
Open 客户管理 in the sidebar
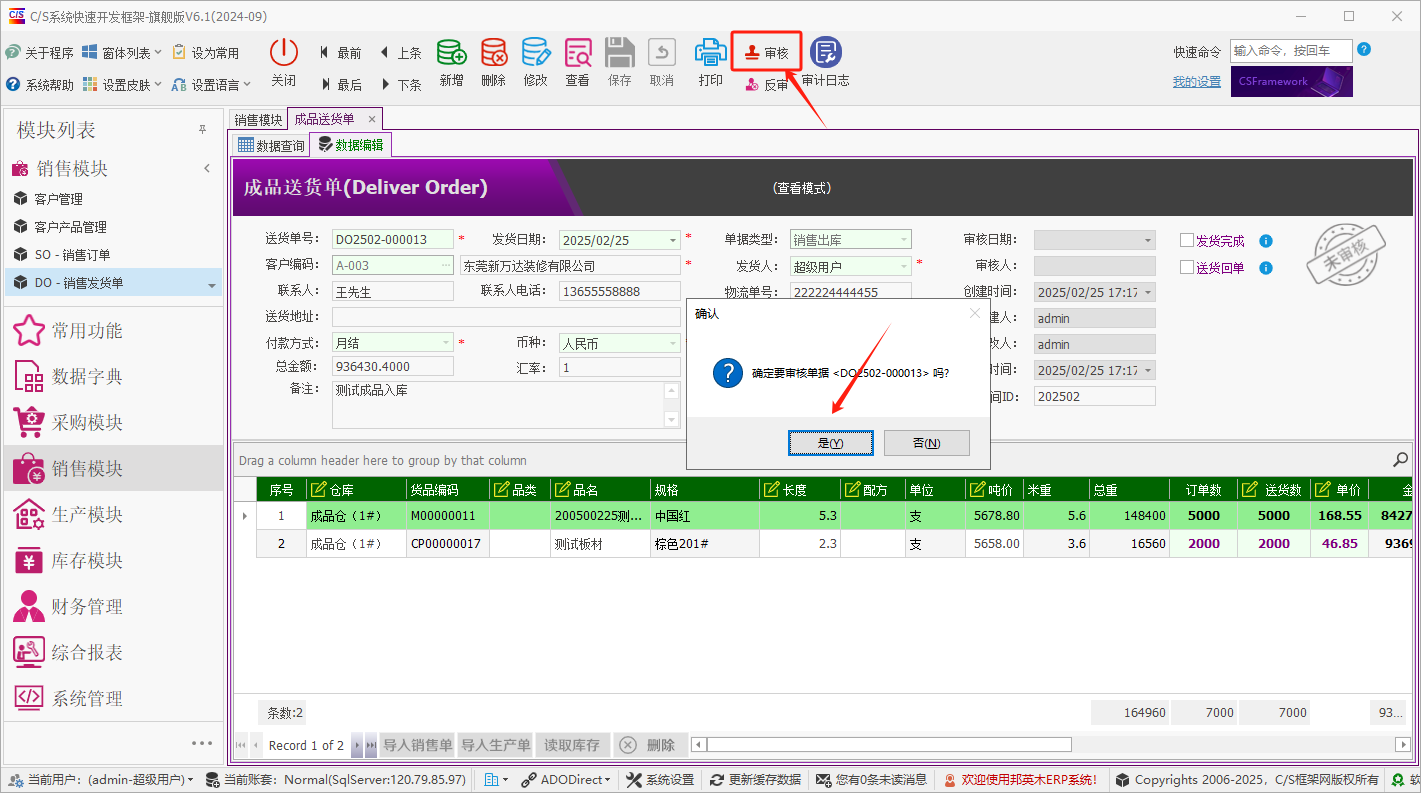(58, 199)
